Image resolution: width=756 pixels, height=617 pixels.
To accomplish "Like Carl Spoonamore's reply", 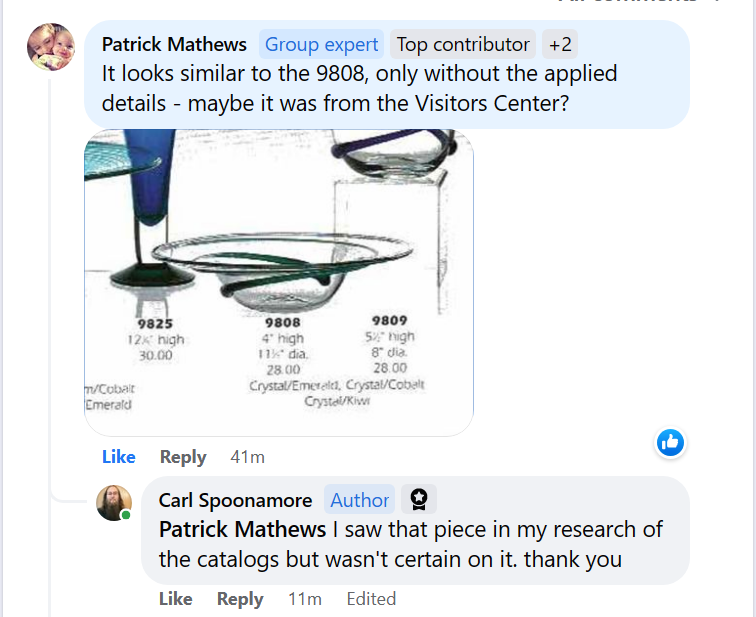I will 175,599.
